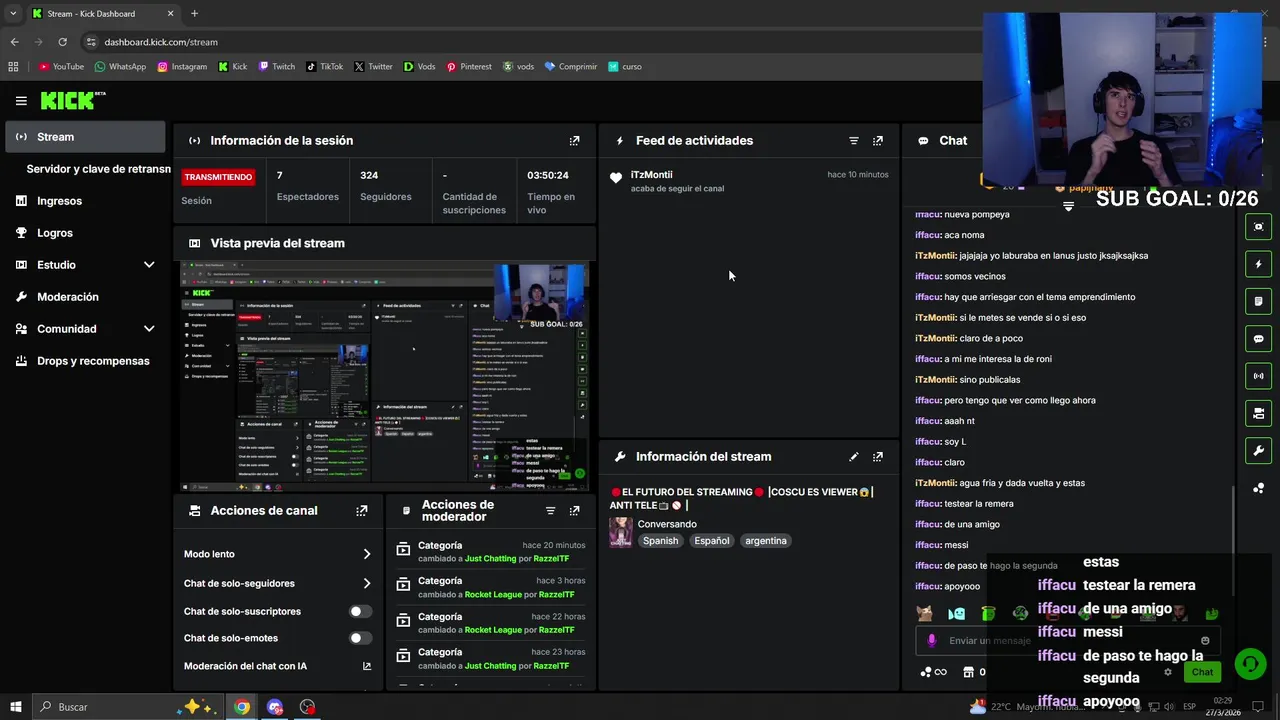Open chat settings gear icon
This screenshot has height=720, width=1280.
click(x=1167, y=672)
